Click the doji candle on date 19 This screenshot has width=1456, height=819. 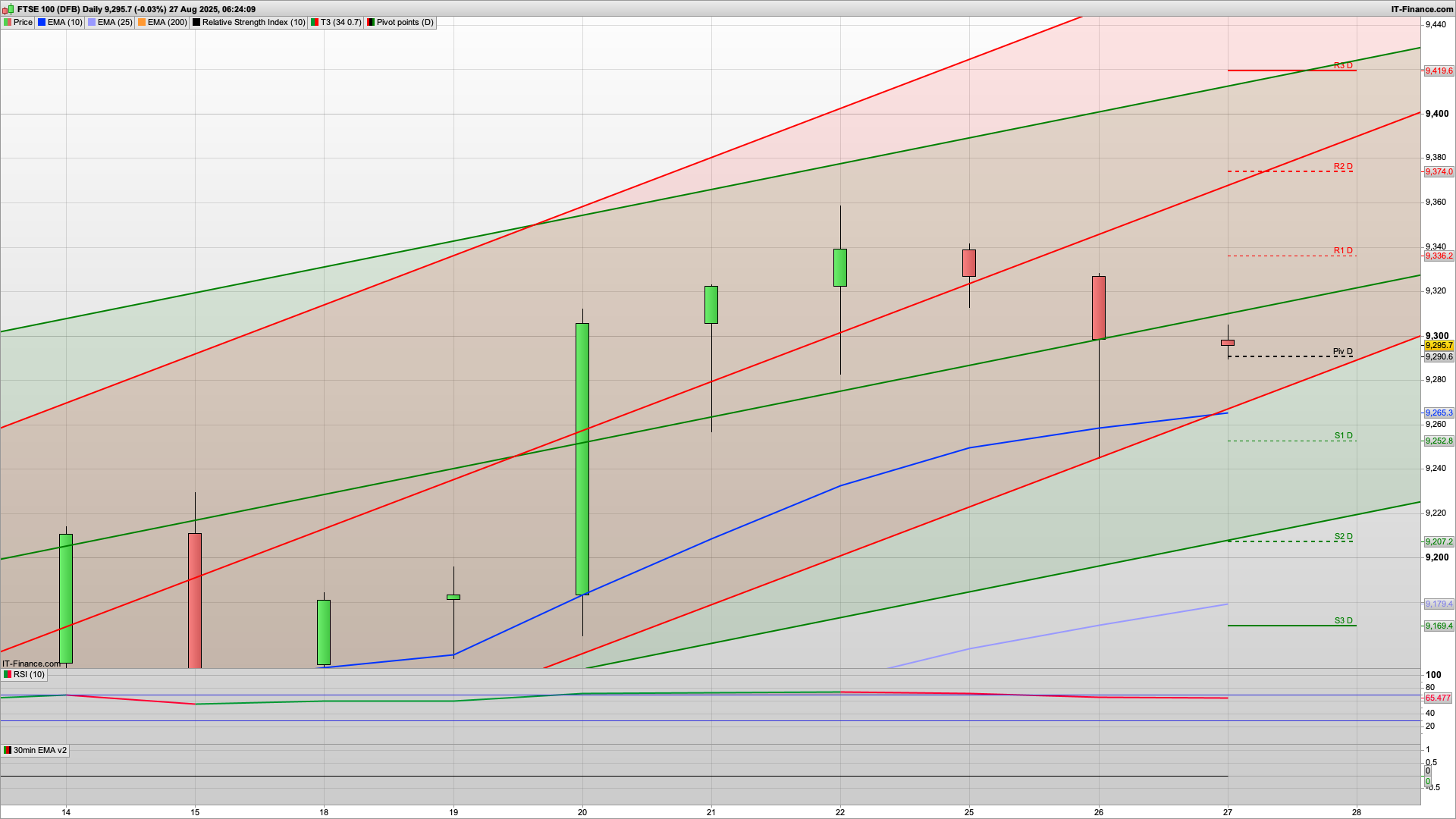453,597
